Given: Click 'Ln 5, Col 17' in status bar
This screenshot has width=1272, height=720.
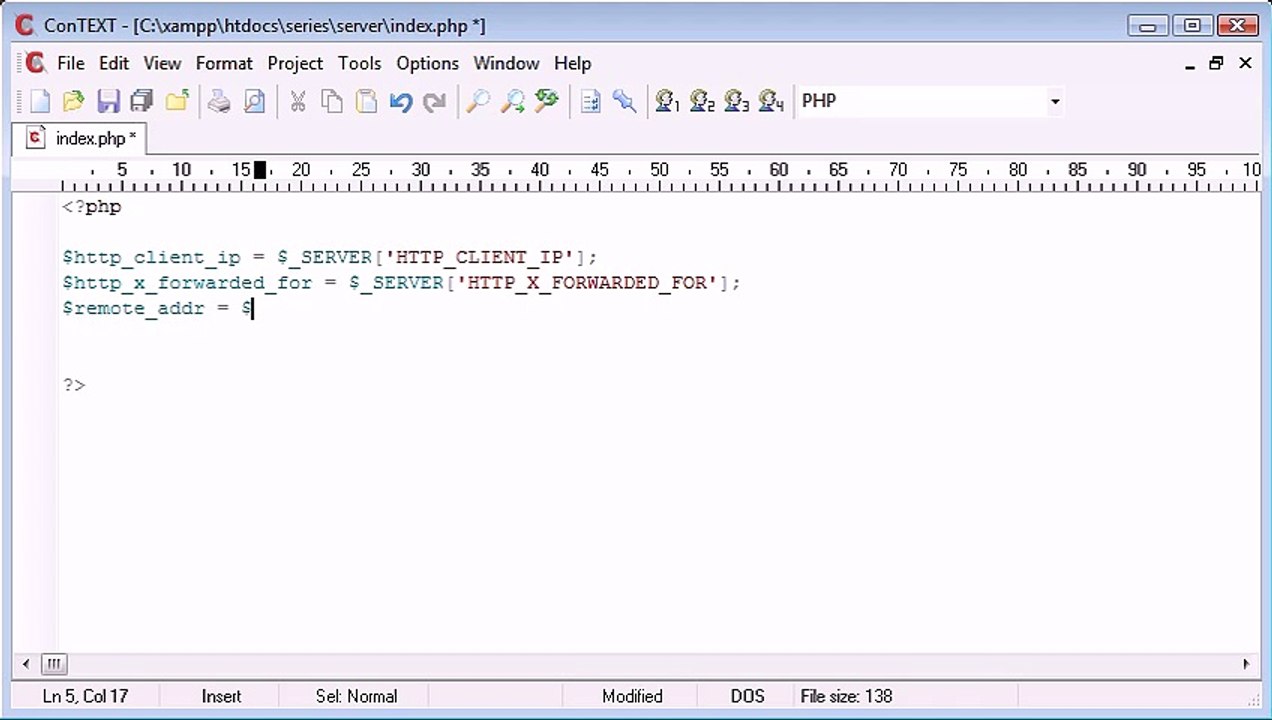Looking at the screenshot, I should coord(85,696).
